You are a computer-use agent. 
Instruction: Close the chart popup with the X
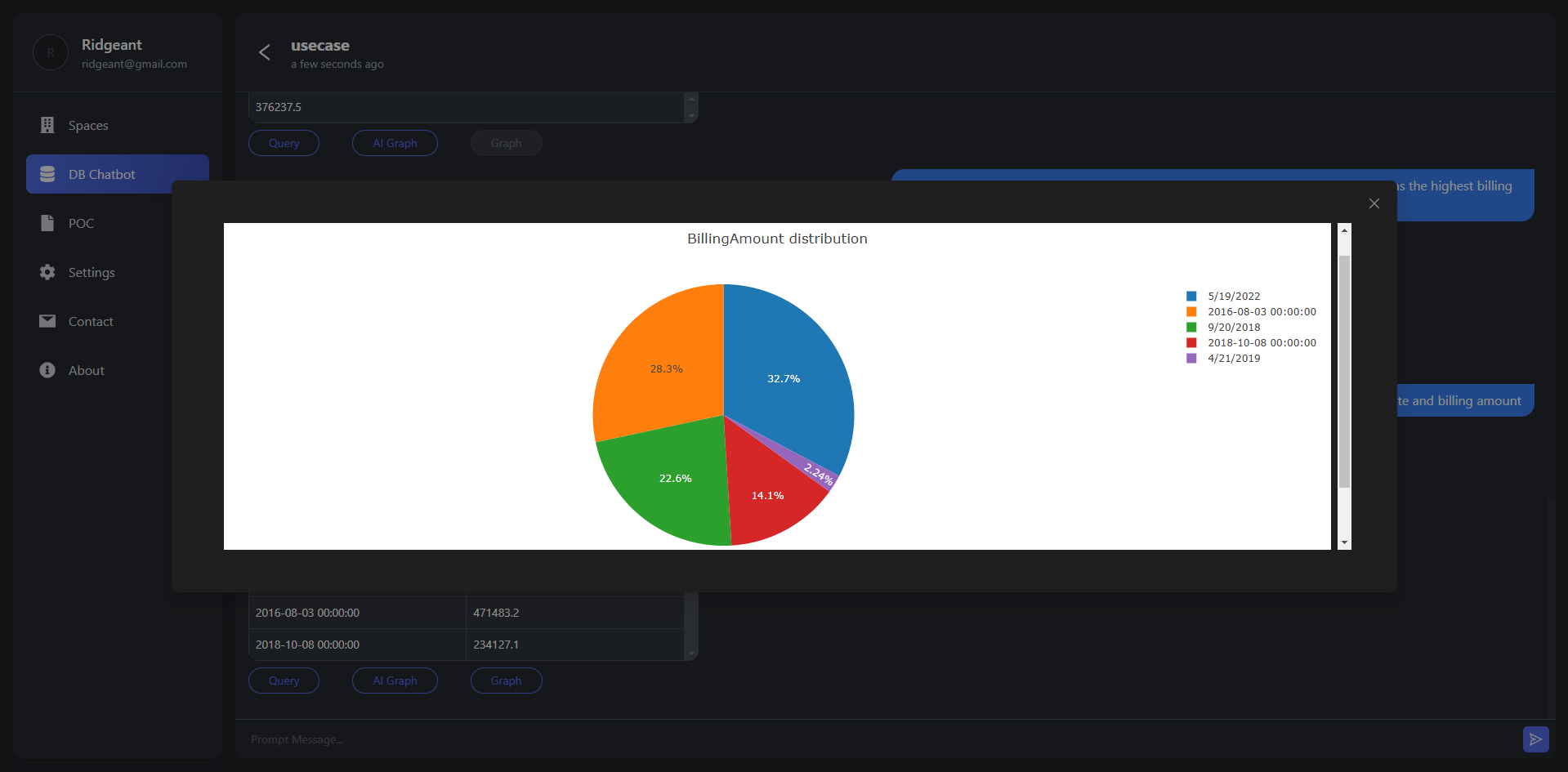coord(1374,203)
